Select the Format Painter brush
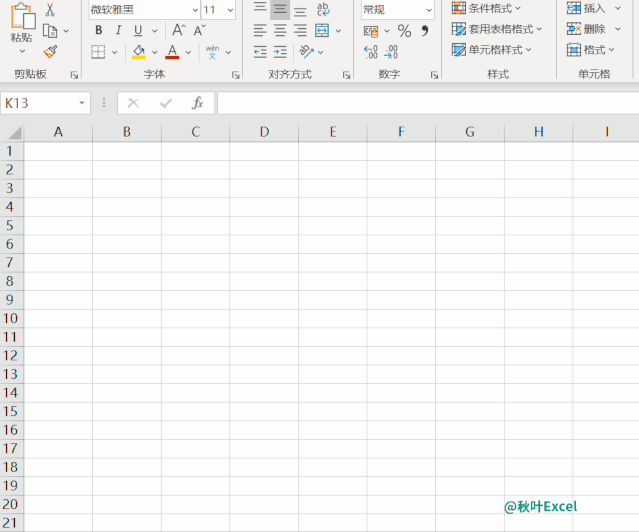 coord(50,52)
